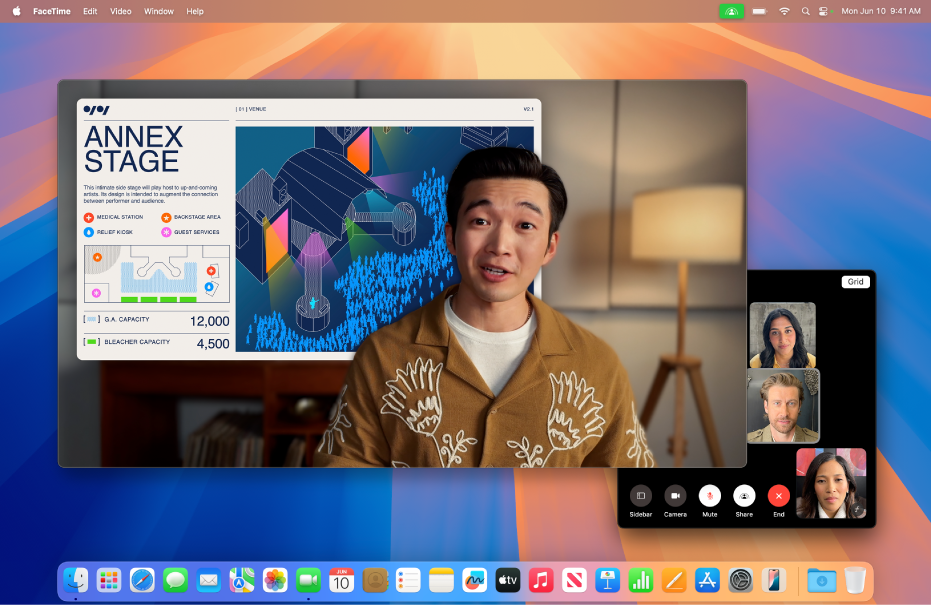Open Spotlight search in the menu bar
This screenshot has width=932, height=606.
(806, 11)
